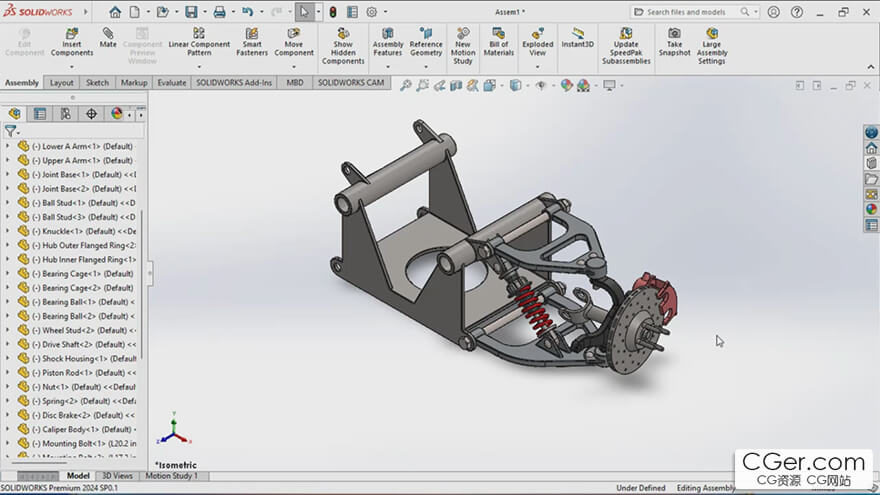Open Linear Component Pattern dropdown arrow
Viewport: 880px width, 495px height.
199,67
